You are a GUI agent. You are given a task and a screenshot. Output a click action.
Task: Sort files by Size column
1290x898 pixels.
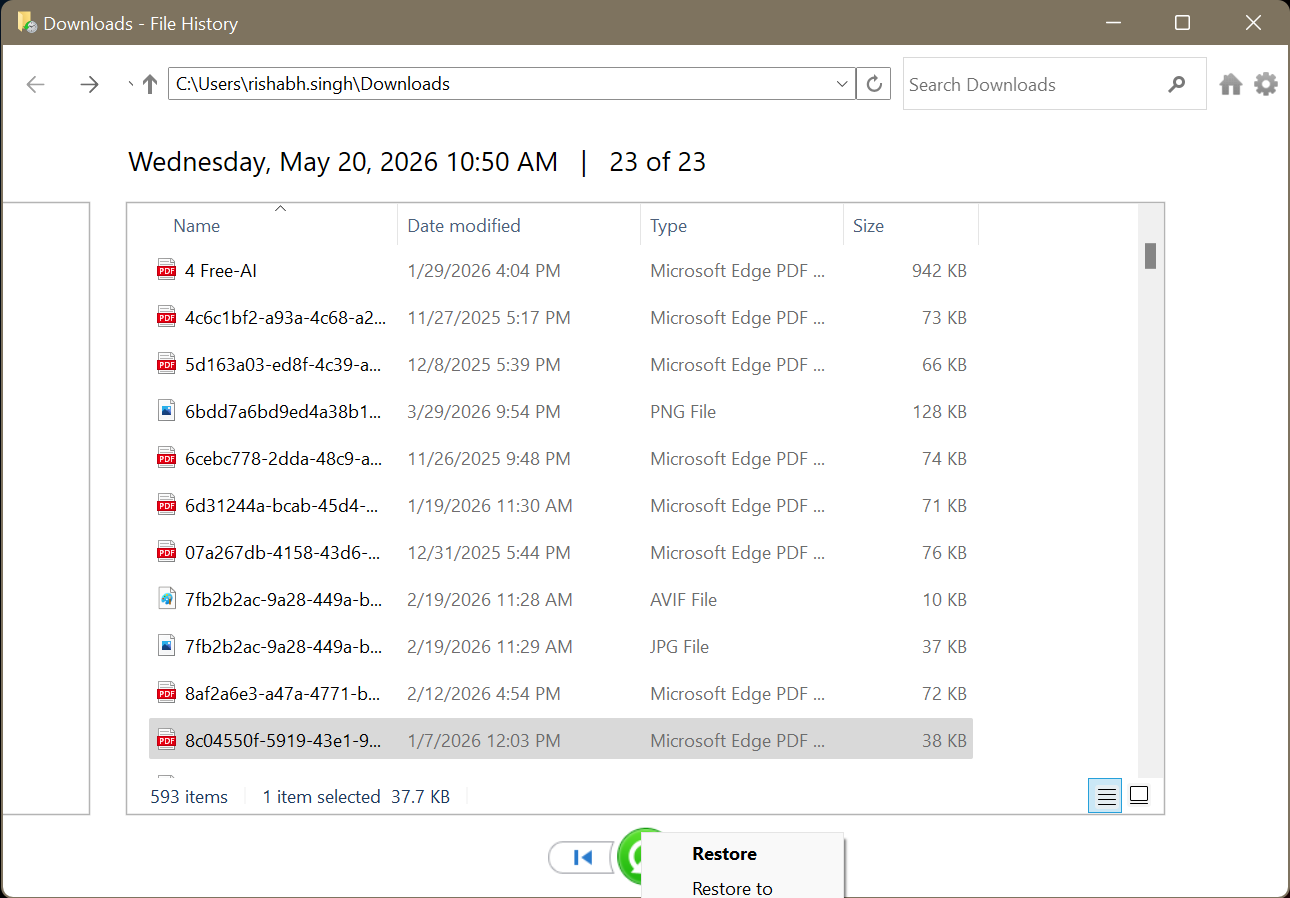coord(868,226)
